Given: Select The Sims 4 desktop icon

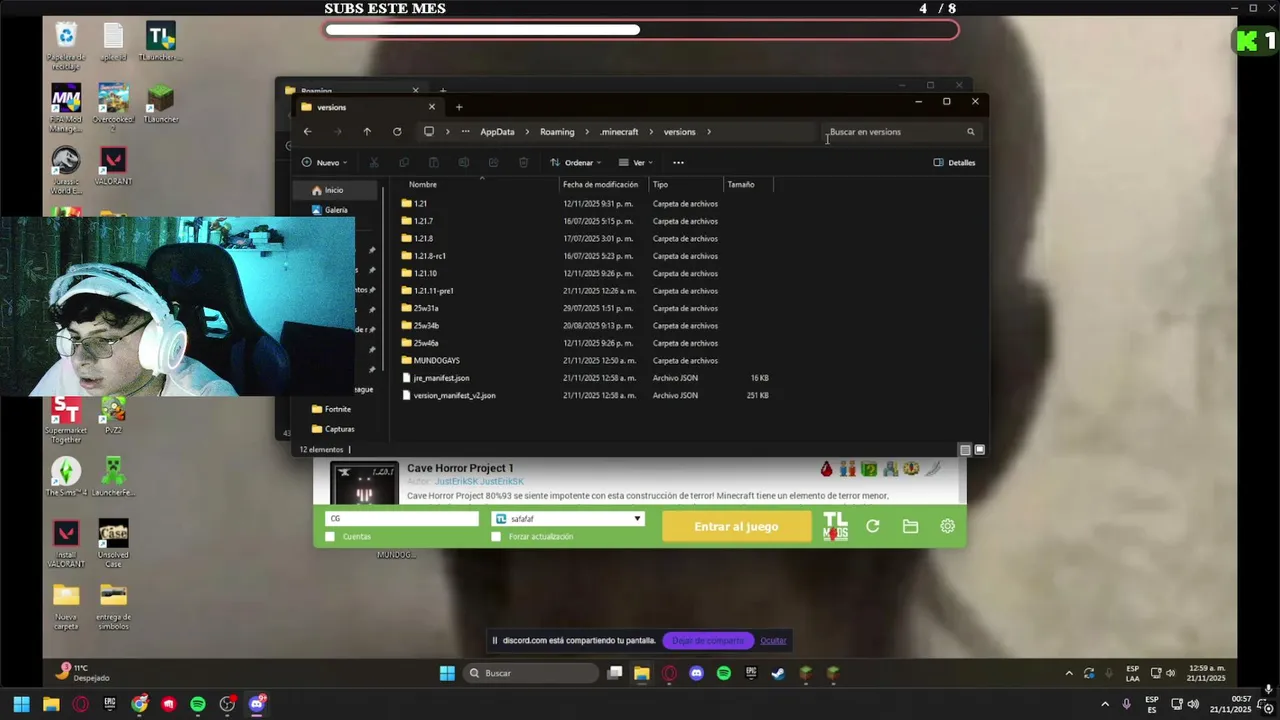Looking at the screenshot, I should pos(66,477).
